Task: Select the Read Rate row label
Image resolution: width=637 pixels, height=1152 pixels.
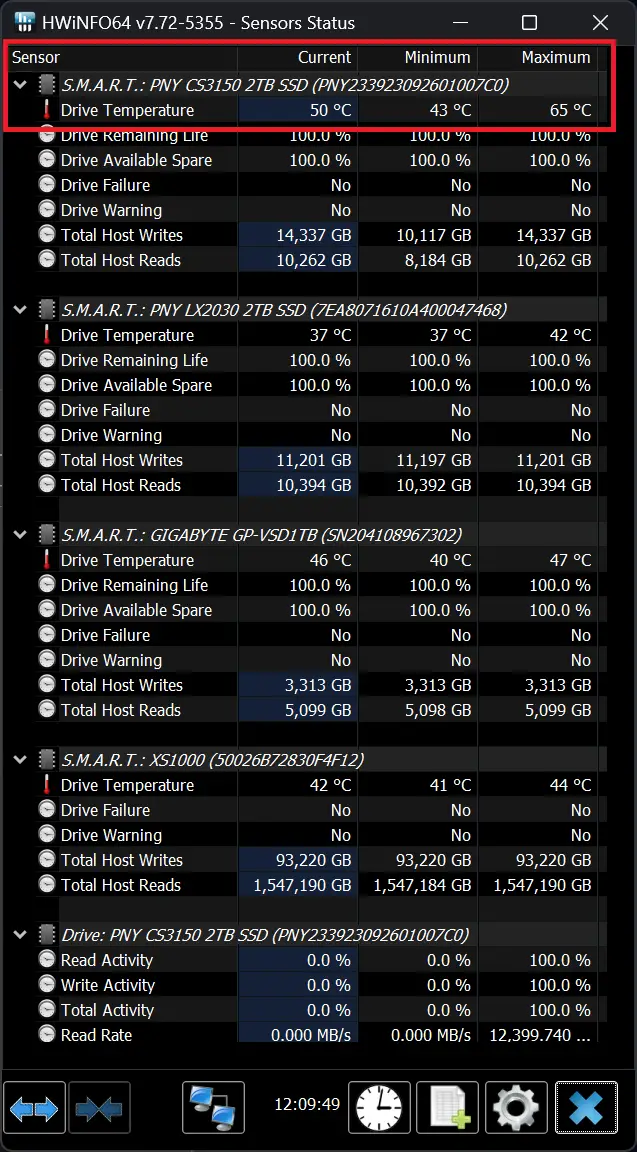Action: click(x=96, y=1034)
